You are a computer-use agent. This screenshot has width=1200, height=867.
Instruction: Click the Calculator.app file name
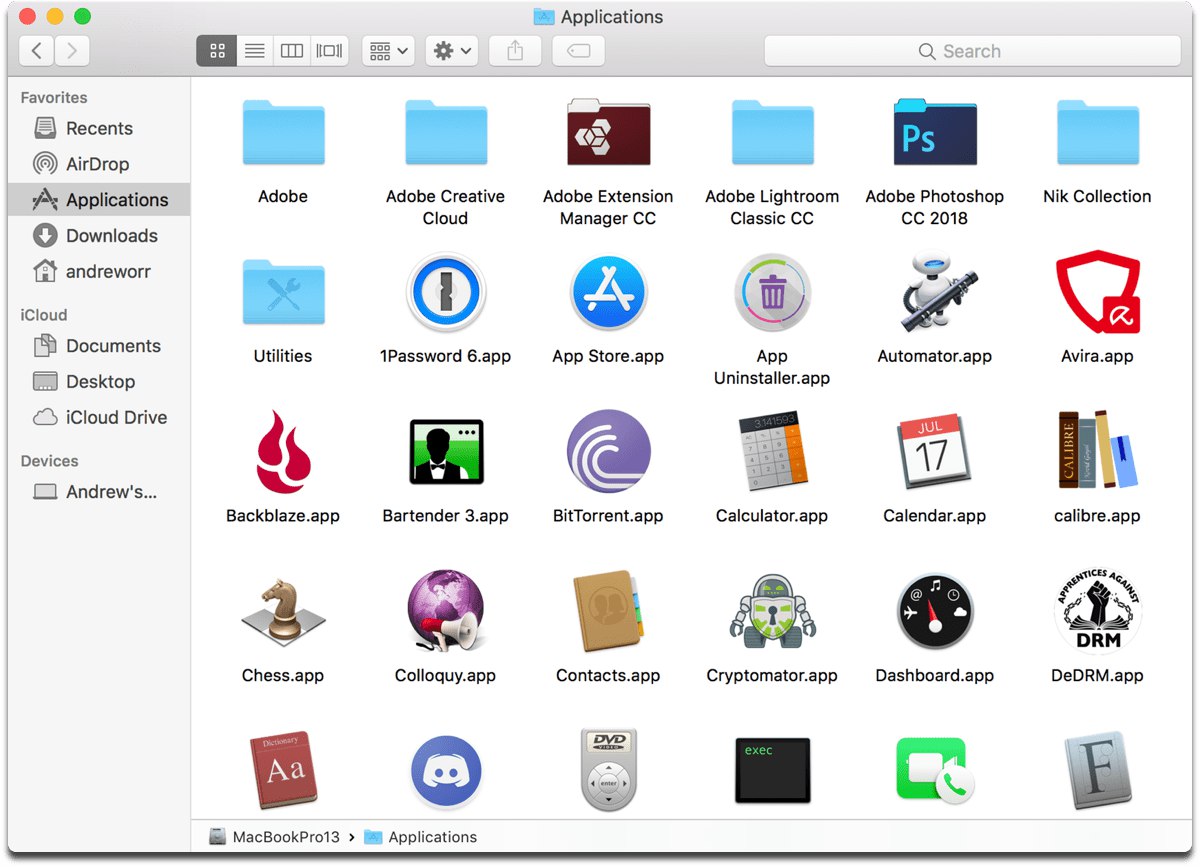click(x=772, y=516)
